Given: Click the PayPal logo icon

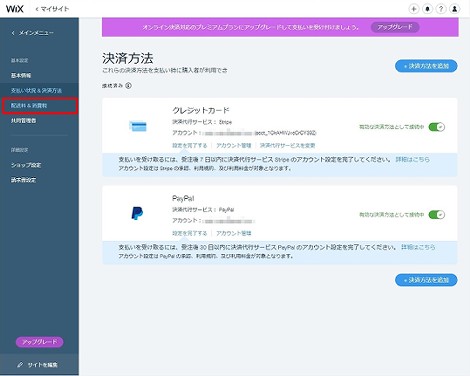Looking at the screenshot, I should tap(137, 213).
